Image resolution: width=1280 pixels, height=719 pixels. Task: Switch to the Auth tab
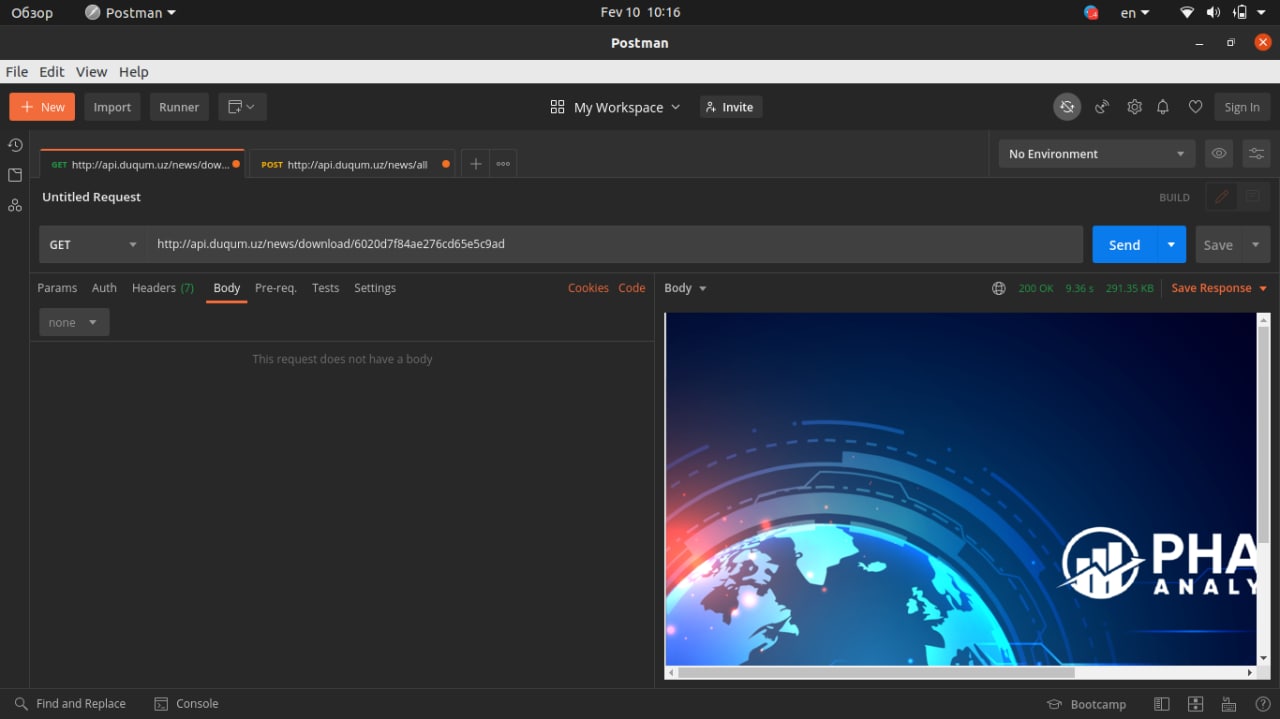tap(104, 288)
